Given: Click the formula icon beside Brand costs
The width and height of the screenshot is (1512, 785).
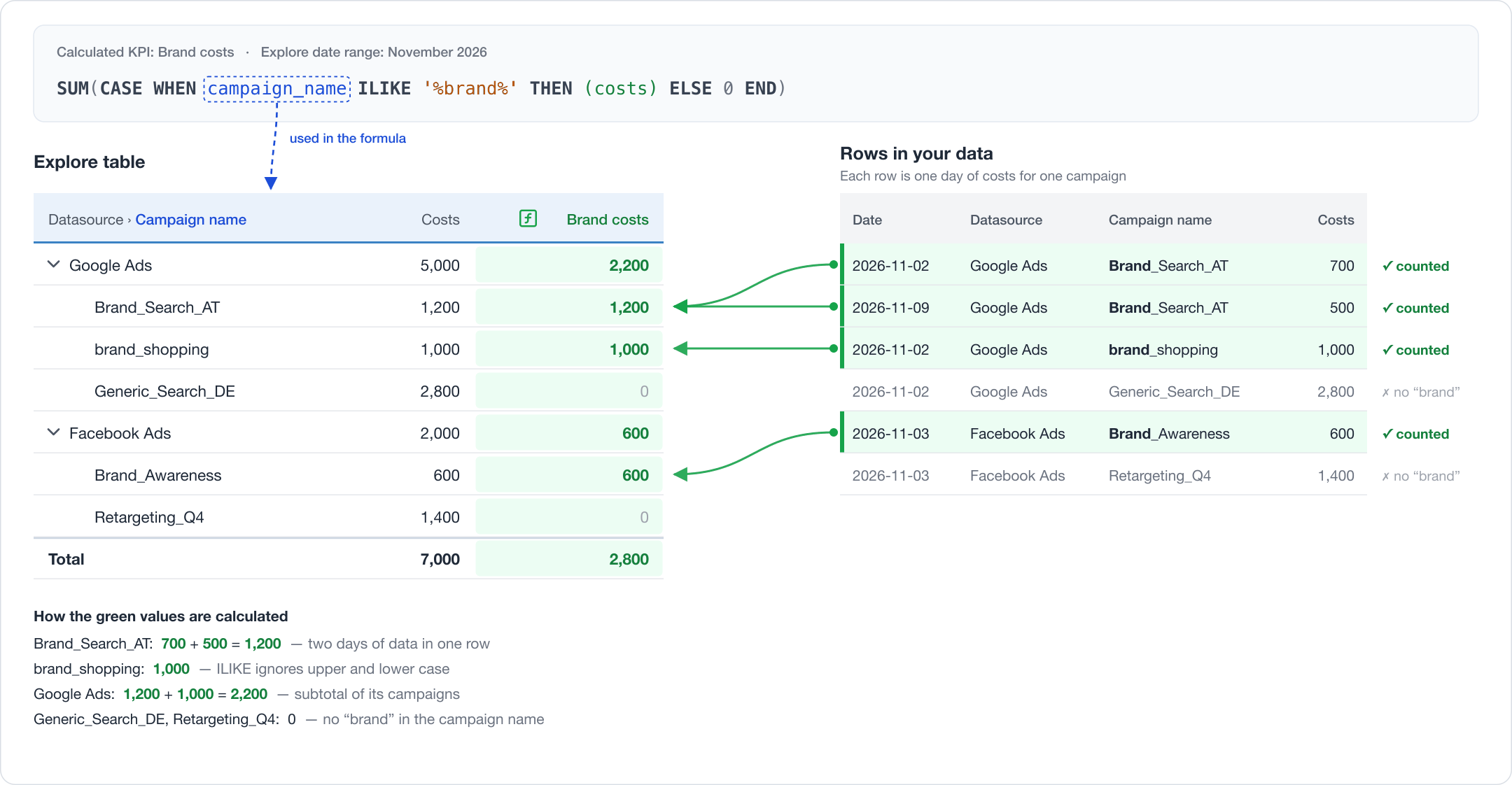Looking at the screenshot, I should click(x=528, y=218).
